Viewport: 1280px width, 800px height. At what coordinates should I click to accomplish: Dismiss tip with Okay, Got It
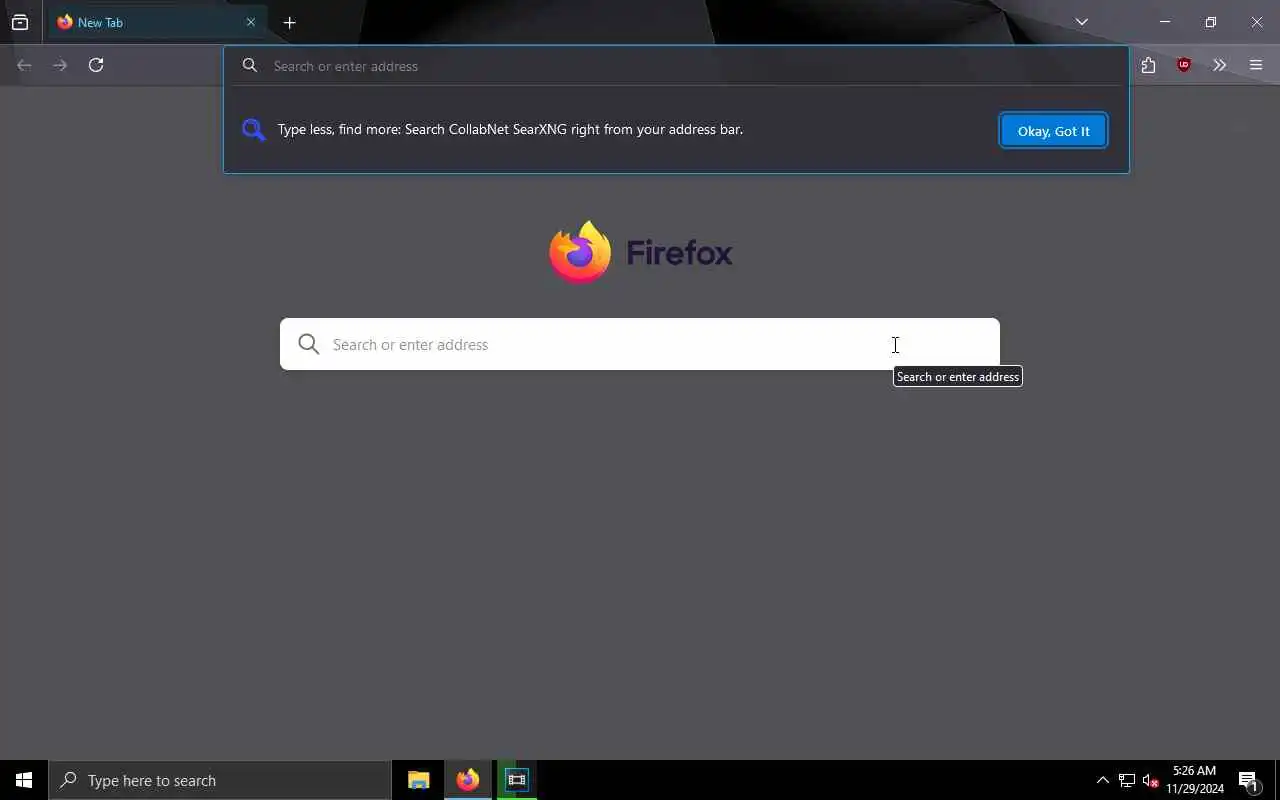coord(1054,130)
